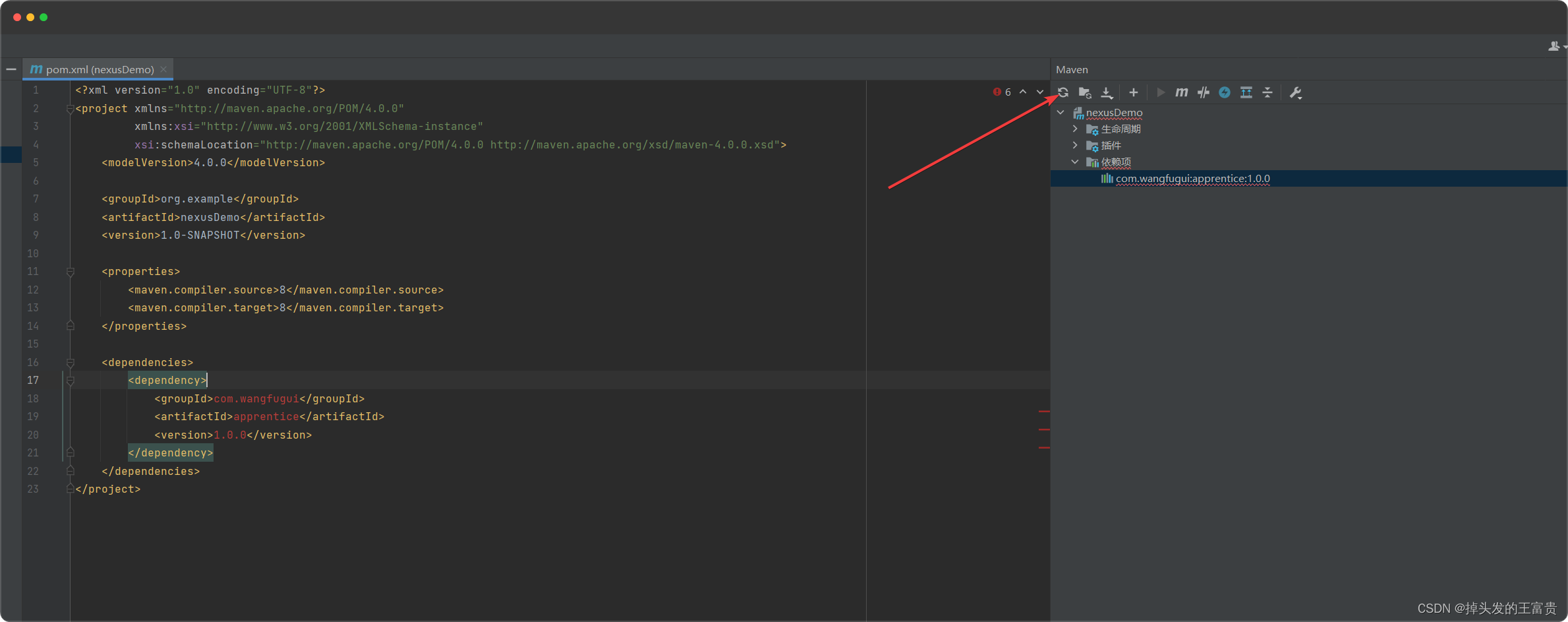Click red 1.0.0 version value
Screen dimensions: 1568x622
coord(230,435)
